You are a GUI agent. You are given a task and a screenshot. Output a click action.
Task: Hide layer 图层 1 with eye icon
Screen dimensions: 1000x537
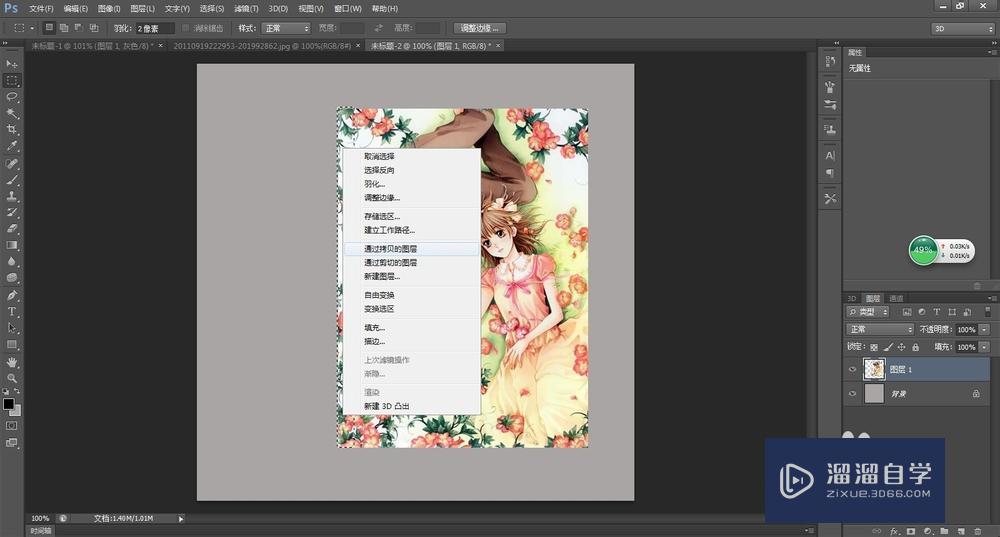(x=852, y=369)
